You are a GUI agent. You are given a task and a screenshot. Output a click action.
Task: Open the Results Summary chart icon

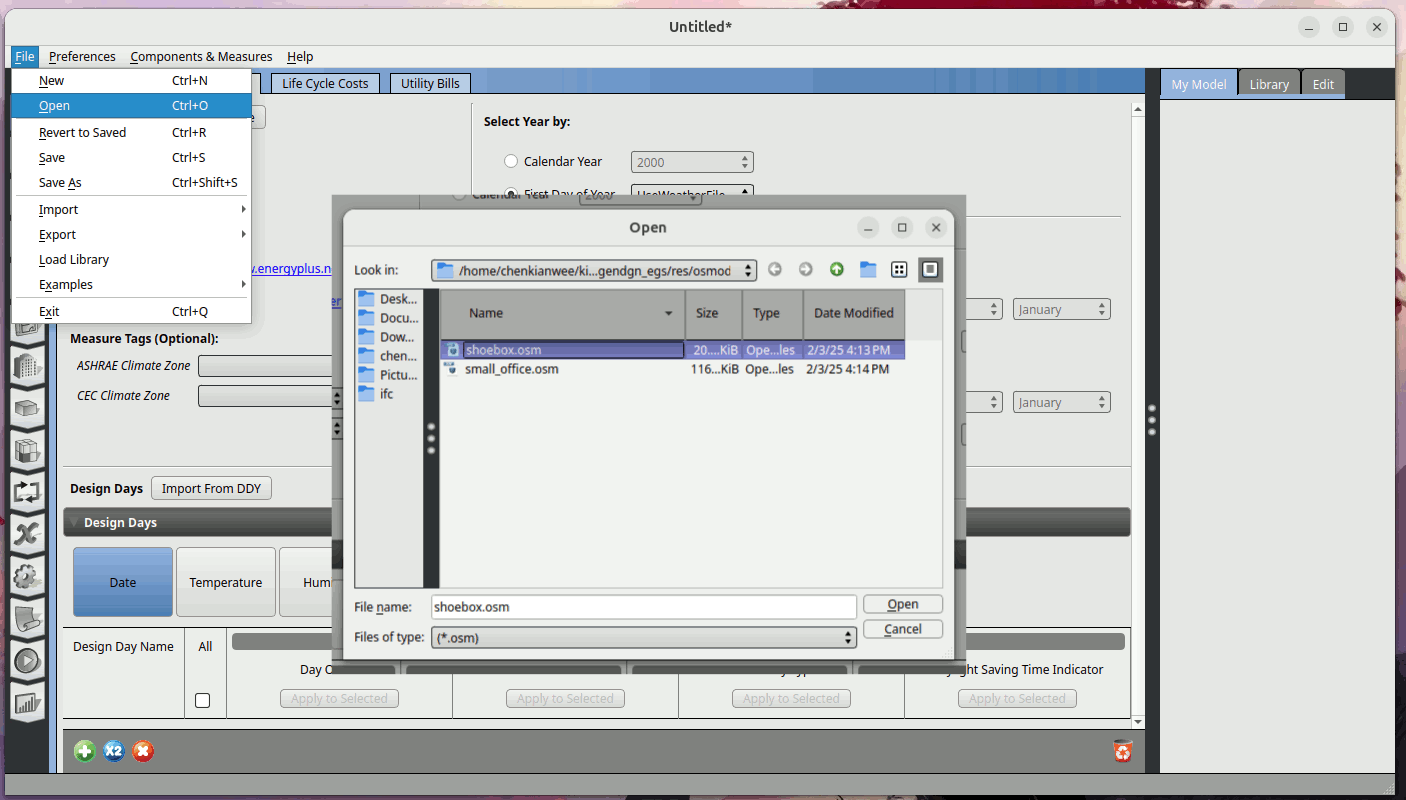27,703
